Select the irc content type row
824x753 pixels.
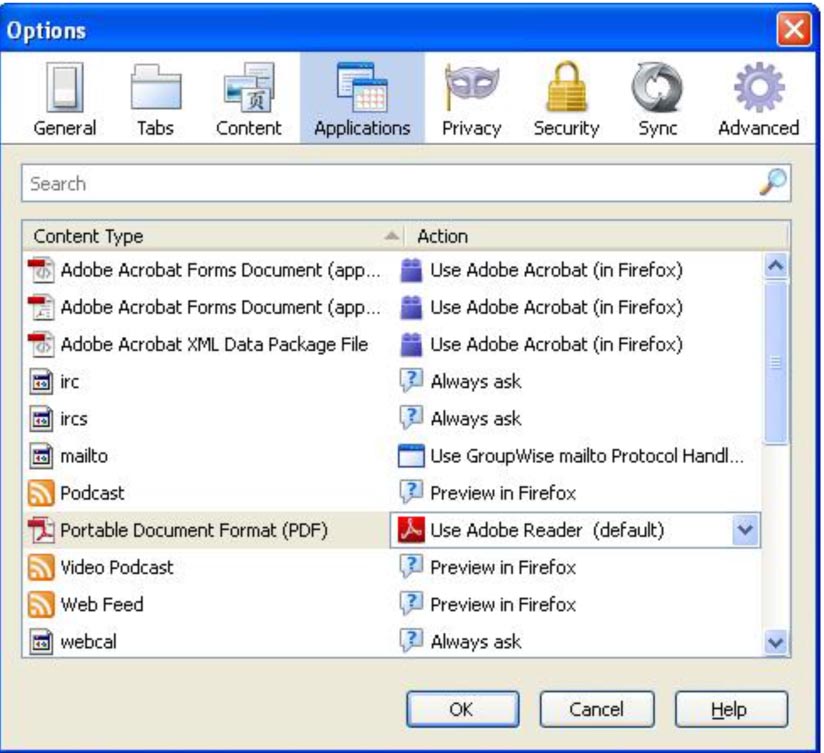coord(392,381)
